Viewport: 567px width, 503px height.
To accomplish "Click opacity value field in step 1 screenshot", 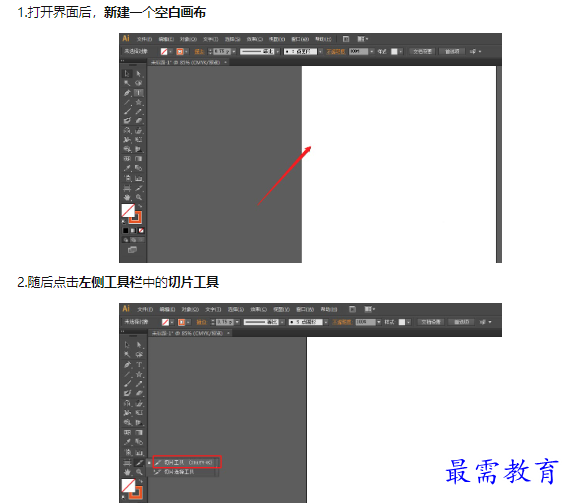I will 358,52.
